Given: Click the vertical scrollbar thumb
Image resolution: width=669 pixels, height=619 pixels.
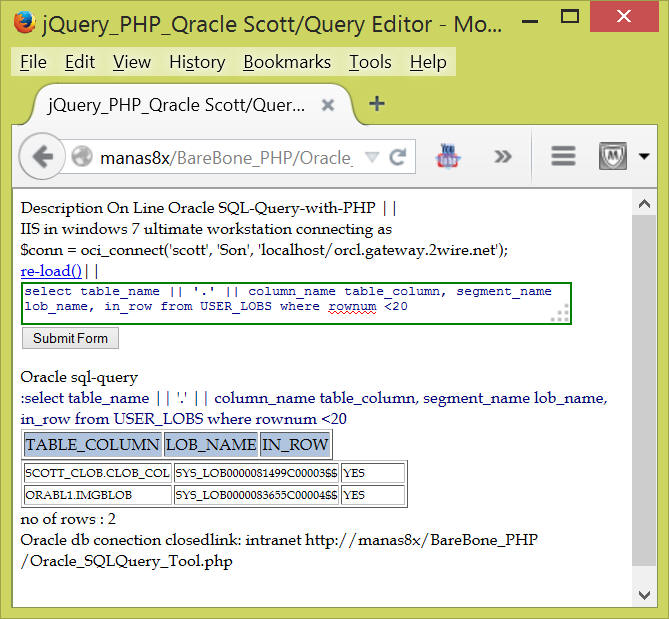Looking at the screenshot, I should click(644, 390).
